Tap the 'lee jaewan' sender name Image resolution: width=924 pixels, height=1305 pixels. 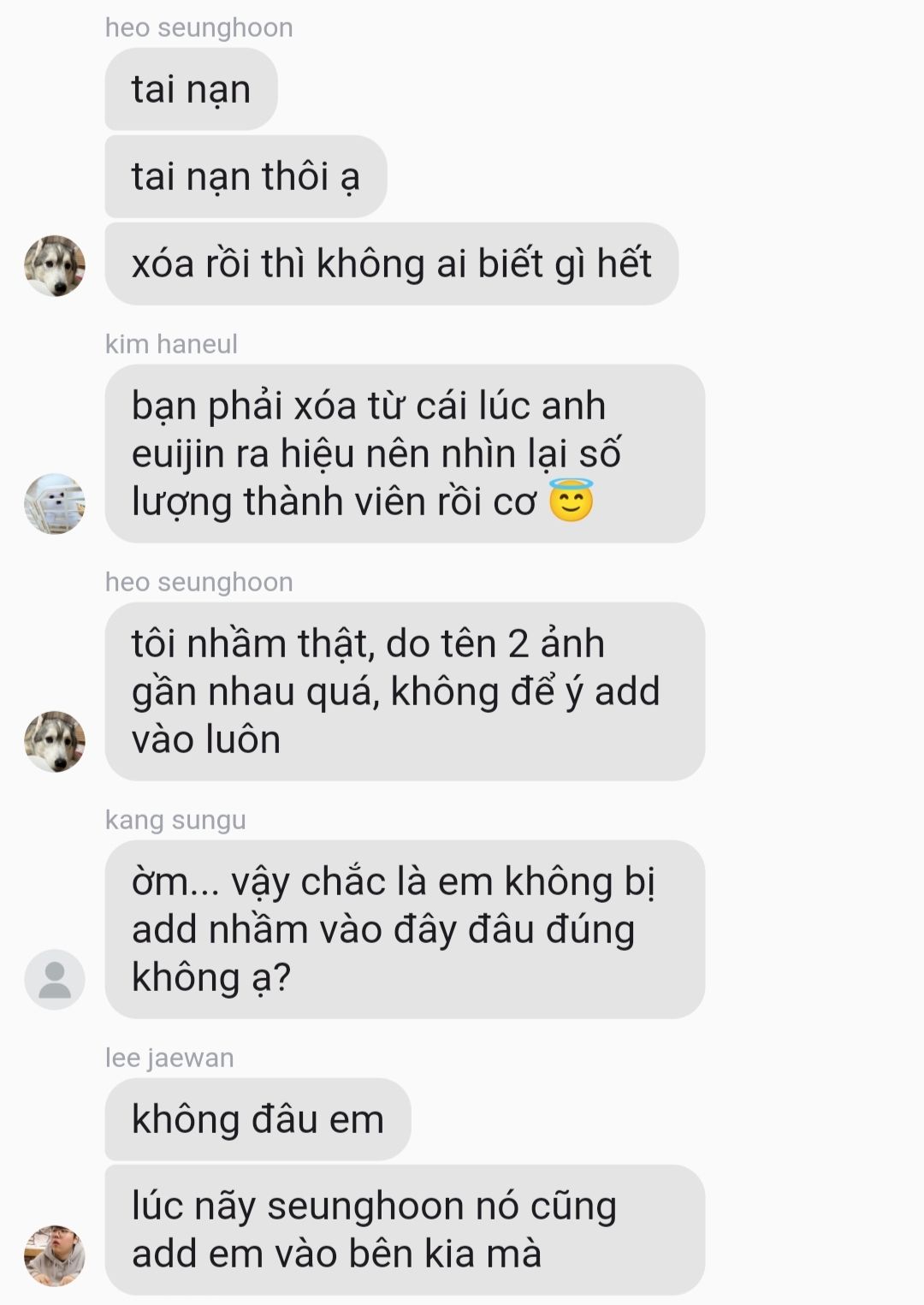point(169,1058)
